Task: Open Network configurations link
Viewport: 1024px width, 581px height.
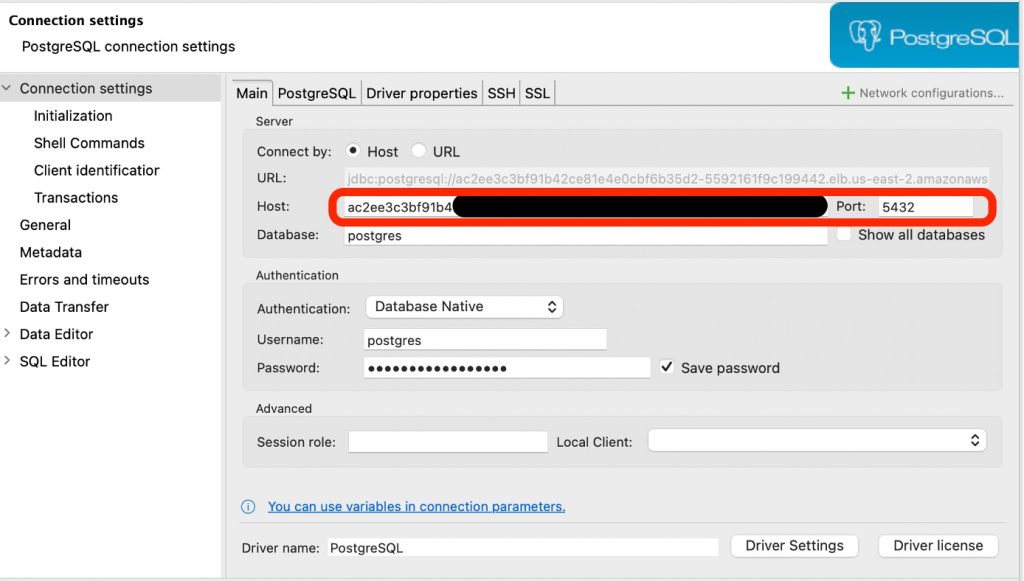Action: pyautogui.click(x=931, y=93)
